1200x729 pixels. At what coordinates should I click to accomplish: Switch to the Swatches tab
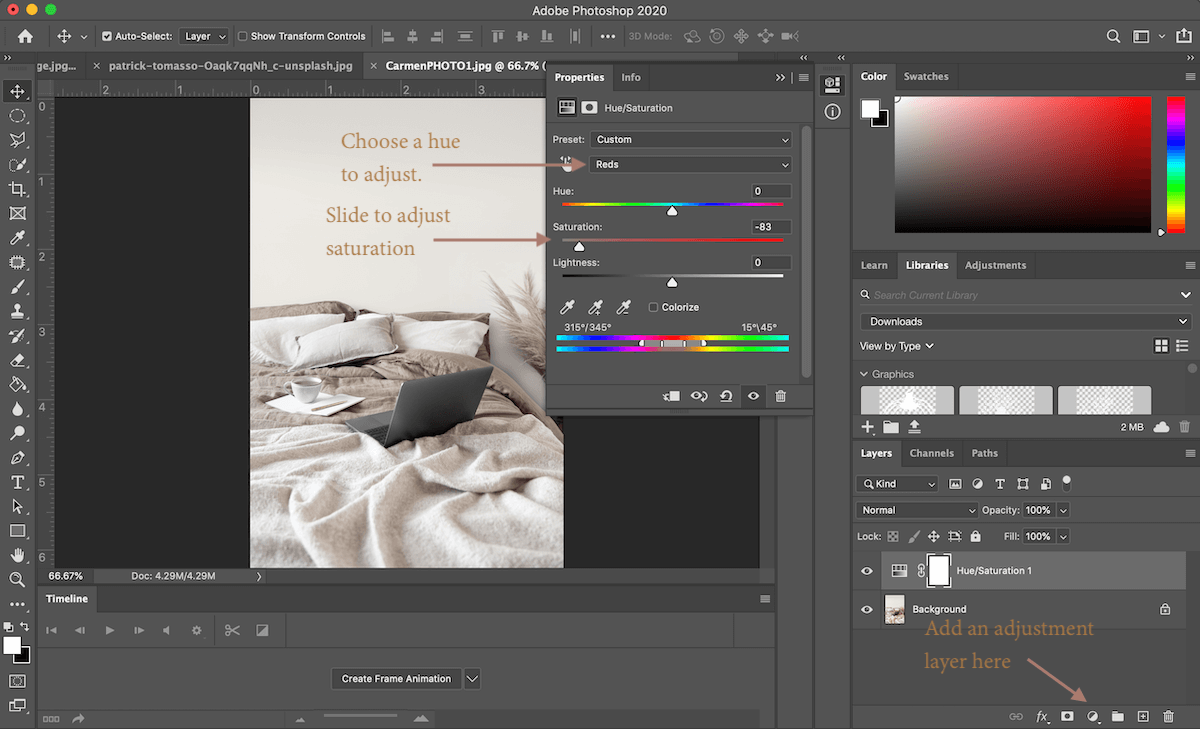tap(926, 76)
